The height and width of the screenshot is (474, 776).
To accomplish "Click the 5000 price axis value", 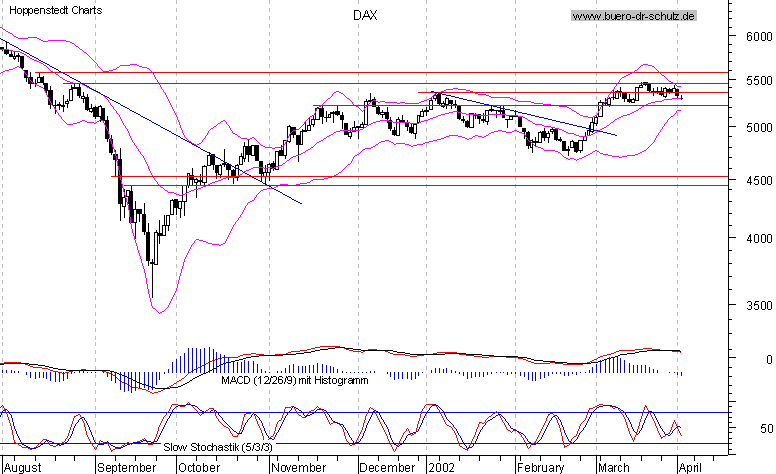I will coord(759,128).
